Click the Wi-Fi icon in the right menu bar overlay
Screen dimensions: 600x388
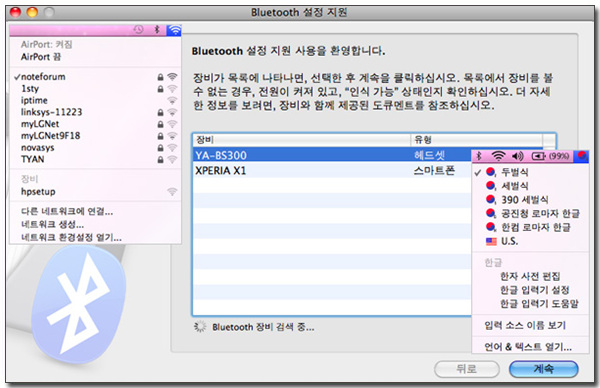(x=498, y=156)
